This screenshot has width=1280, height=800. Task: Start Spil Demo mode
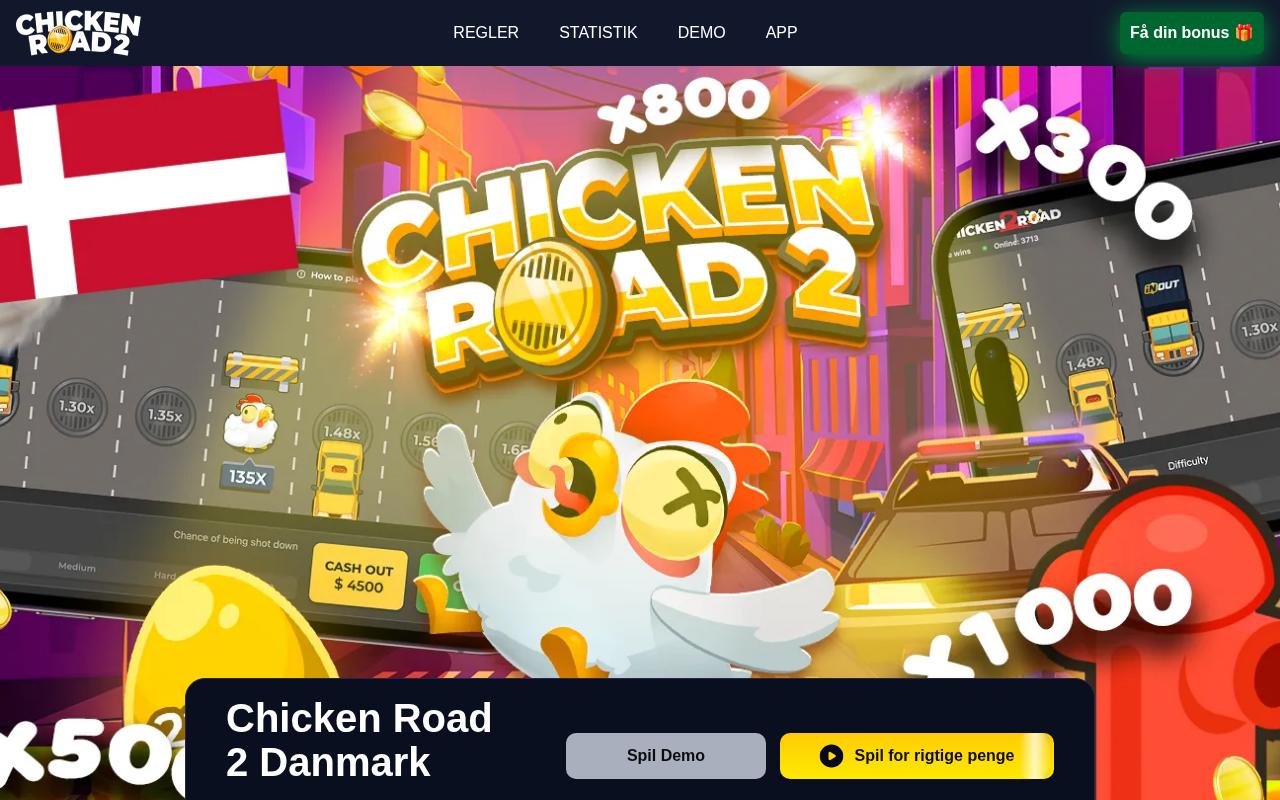[x=666, y=756]
